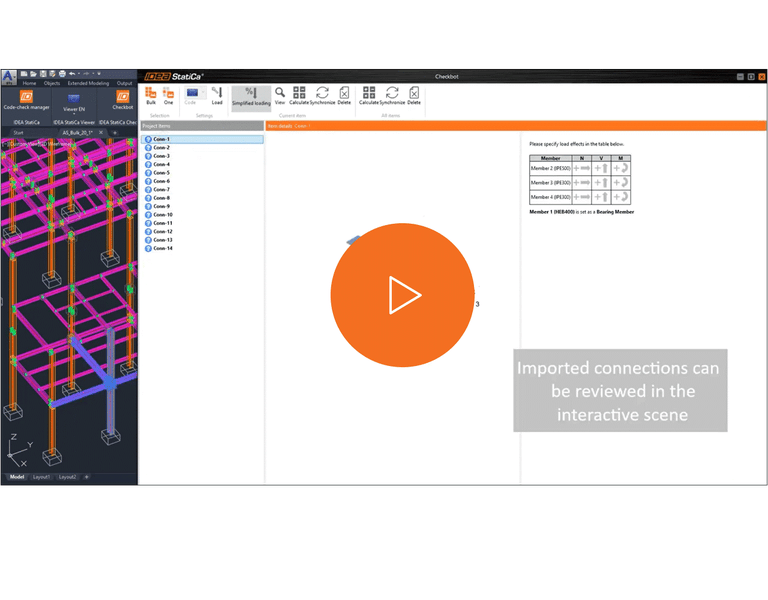Delete all items
This screenshot has width=768, height=600.
tap(414, 96)
